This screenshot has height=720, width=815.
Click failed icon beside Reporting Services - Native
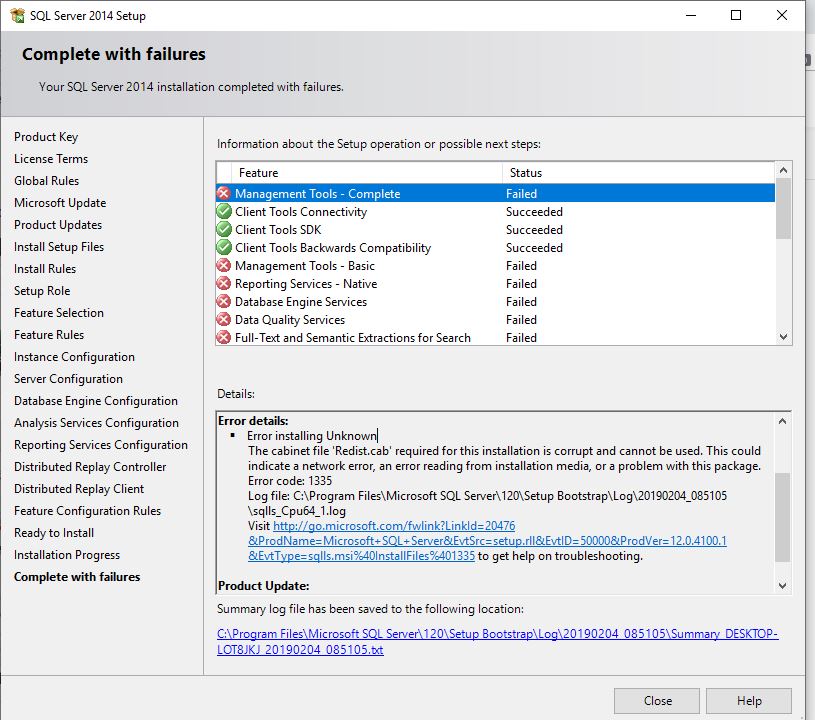coord(224,283)
